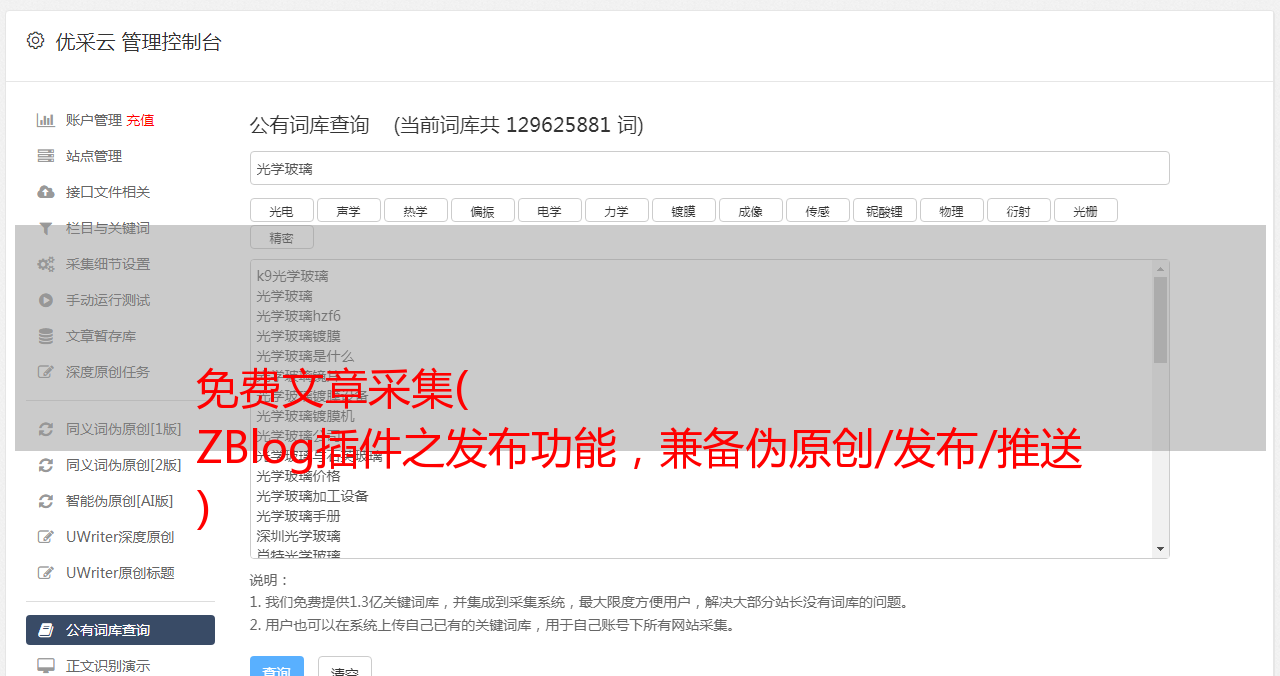Click the edit icon for UWriter原创标题
Image resolution: width=1280 pixels, height=676 pixels.
(x=45, y=573)
